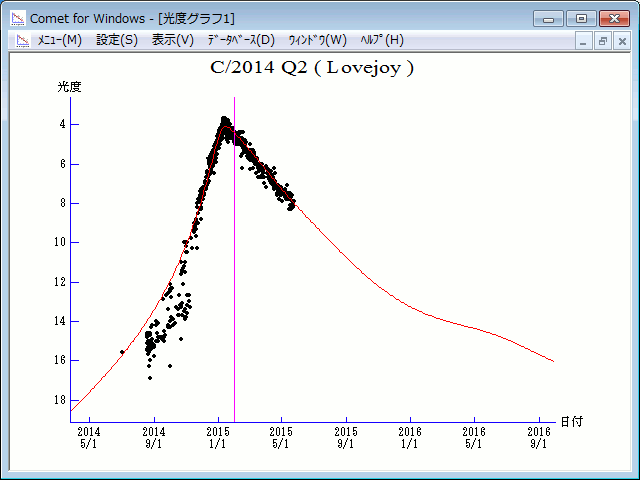The image size is (640, 480).
Task: Click the magnitude 16 axis label
Action: (60, 360)
